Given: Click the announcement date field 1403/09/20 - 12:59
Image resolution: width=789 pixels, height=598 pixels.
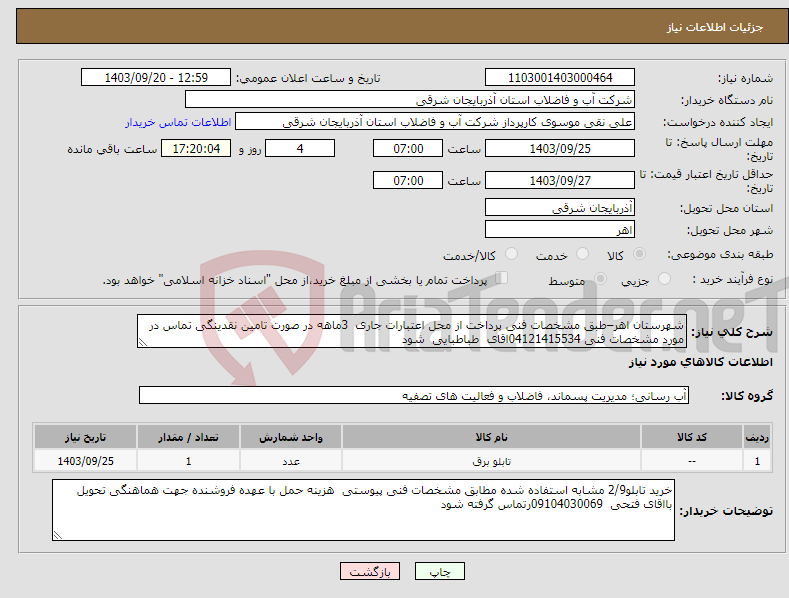Looking at the screenshot, I should [x=156, y=78].
